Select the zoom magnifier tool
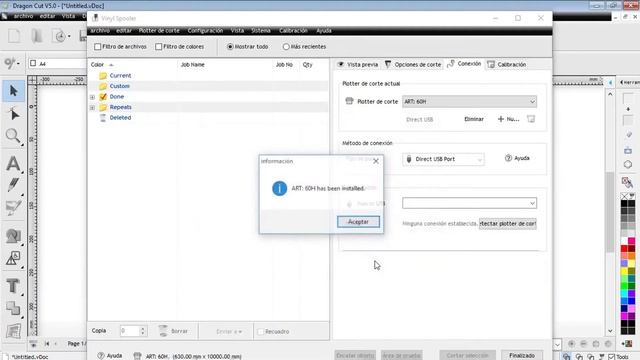Viewport: 640px width, 360px height. pos(13,136)
